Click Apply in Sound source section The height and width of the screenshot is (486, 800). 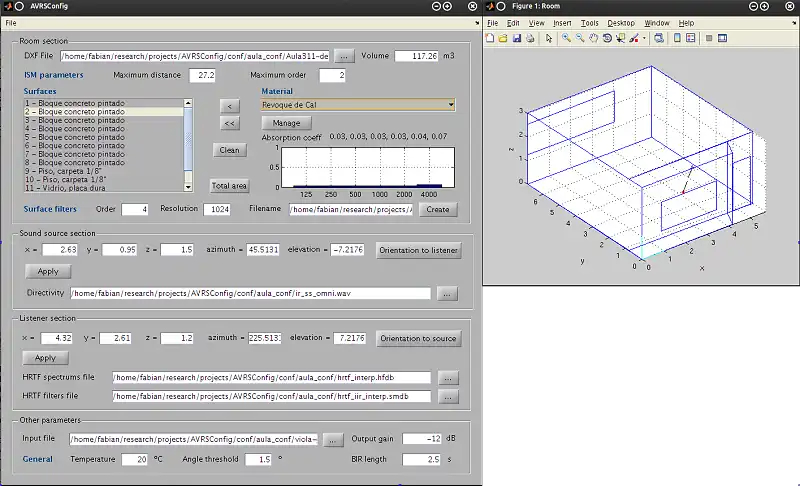(48, 271)
